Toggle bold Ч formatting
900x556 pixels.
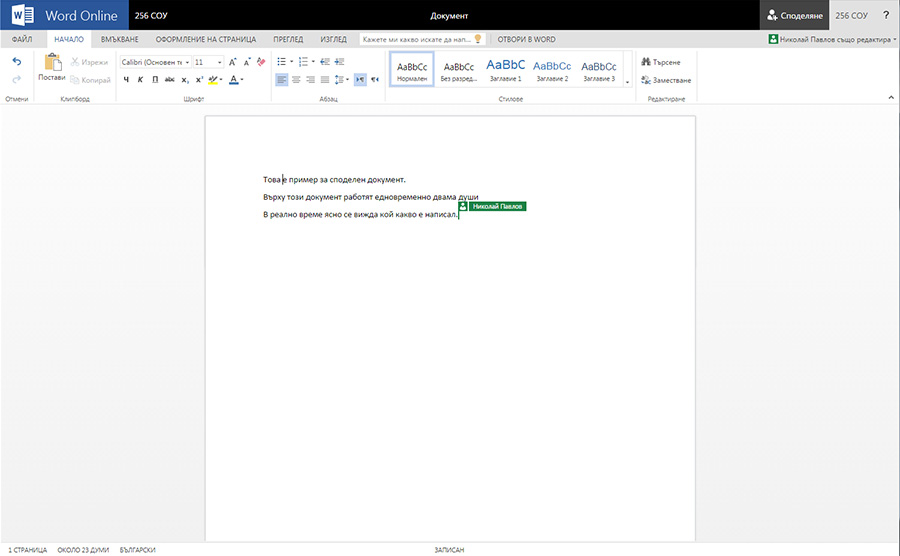coord(126,80)
